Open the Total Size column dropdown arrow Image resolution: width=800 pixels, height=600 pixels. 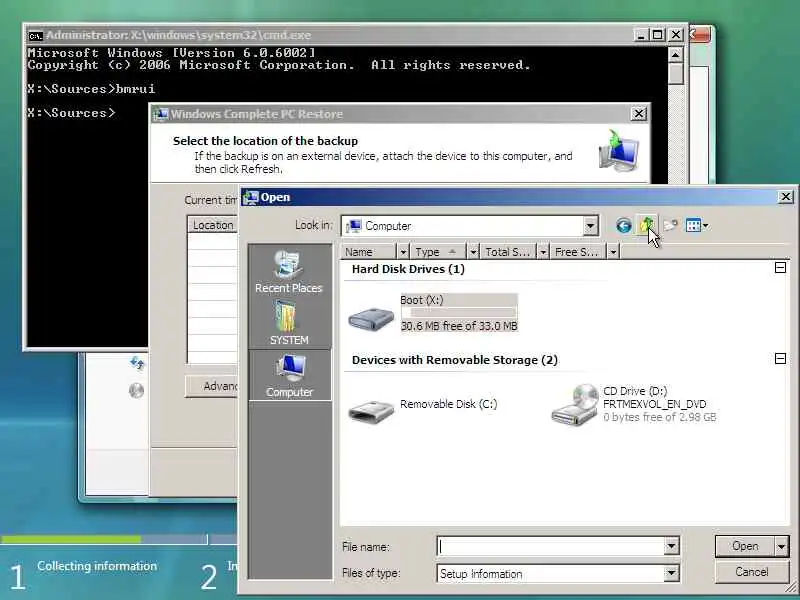[543, 252]
